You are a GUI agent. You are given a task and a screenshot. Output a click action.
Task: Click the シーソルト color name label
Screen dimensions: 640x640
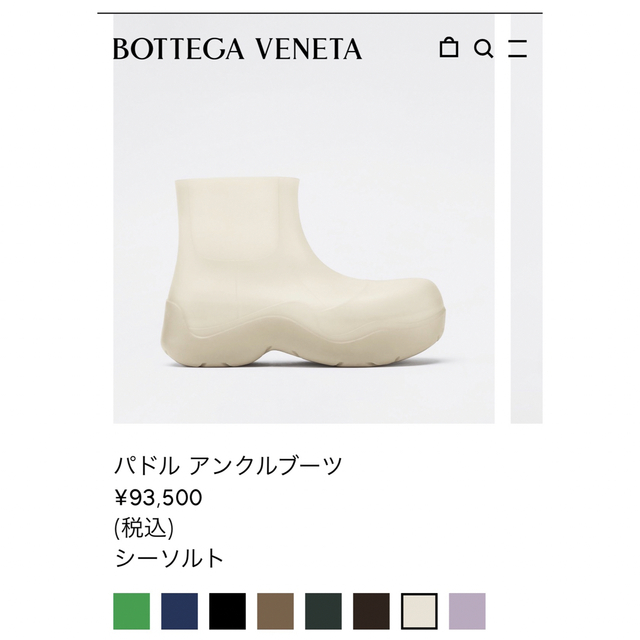click(x=169, y=558)
